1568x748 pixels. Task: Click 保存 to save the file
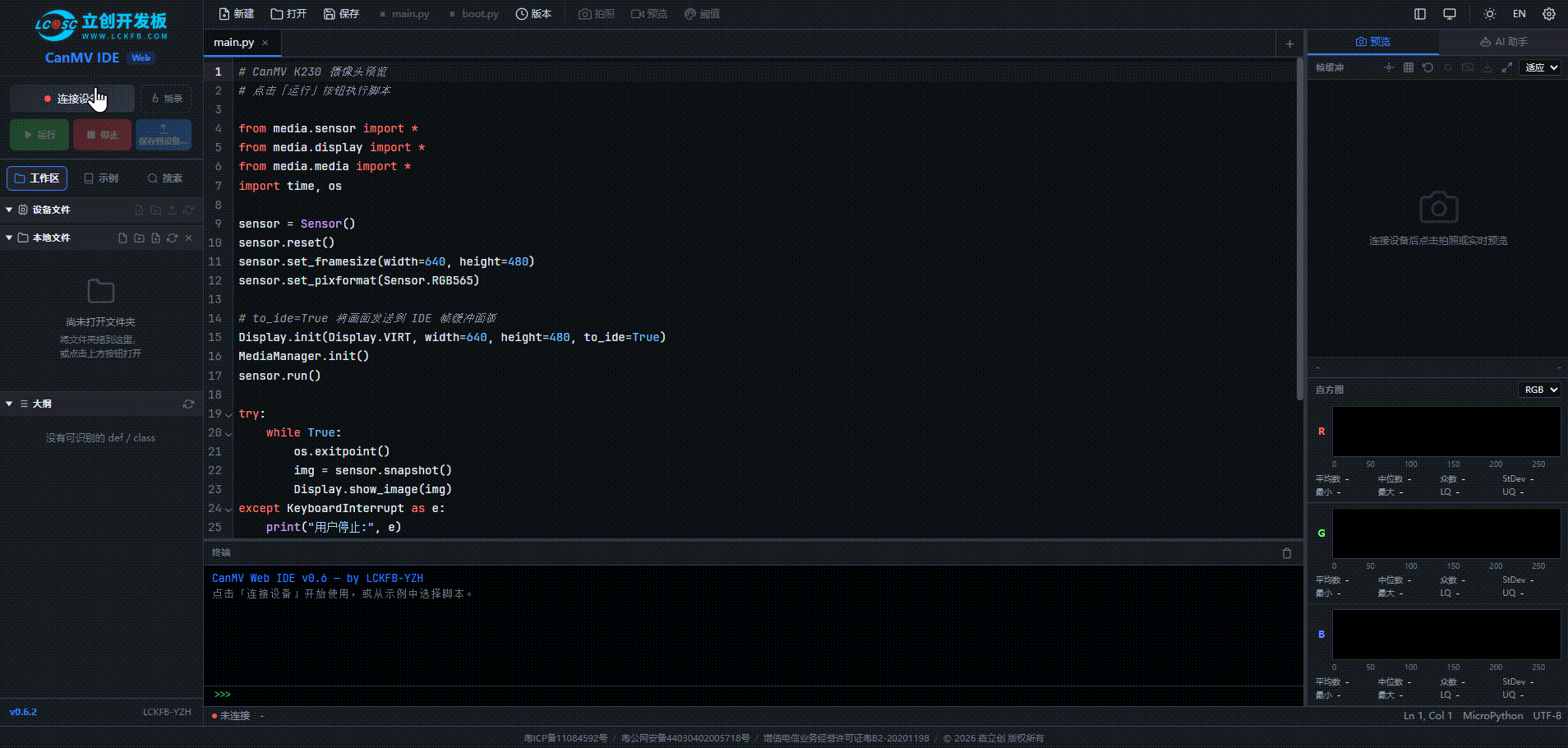[341, 14]
